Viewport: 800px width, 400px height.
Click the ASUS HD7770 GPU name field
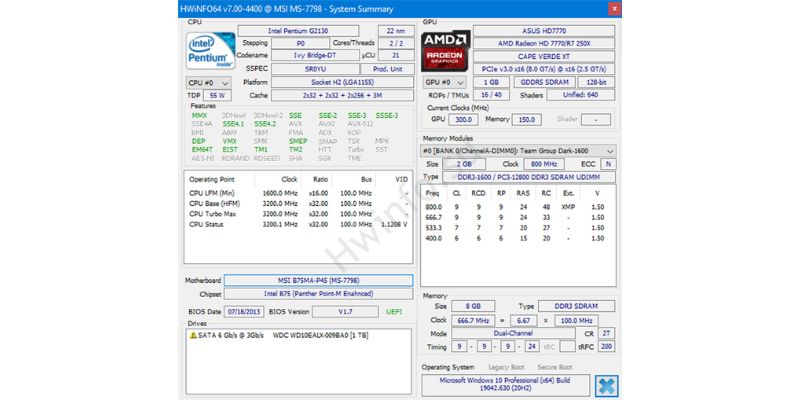[x=544, y=31]
